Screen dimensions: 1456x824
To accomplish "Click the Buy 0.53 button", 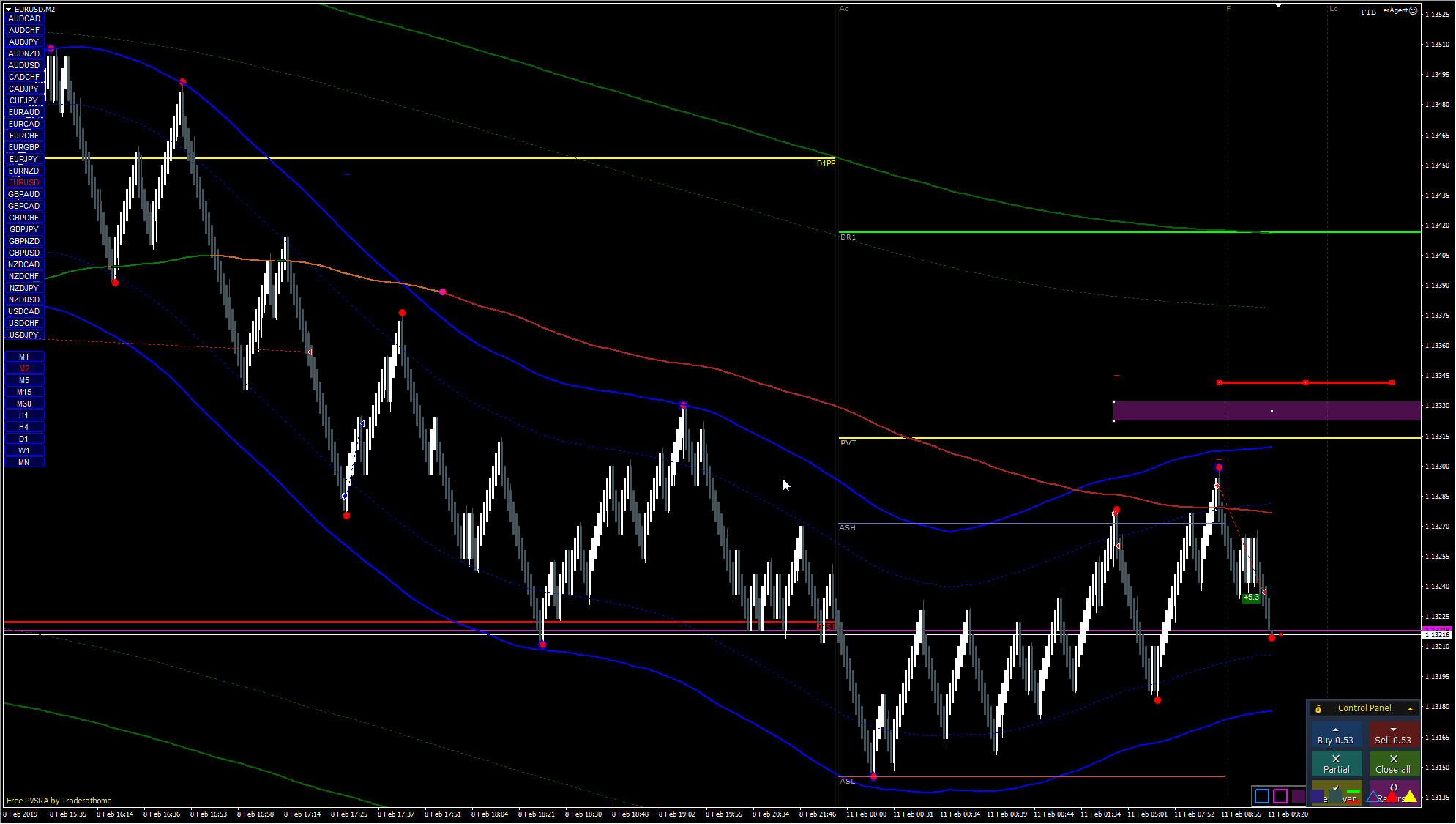I will [1335, 735].
